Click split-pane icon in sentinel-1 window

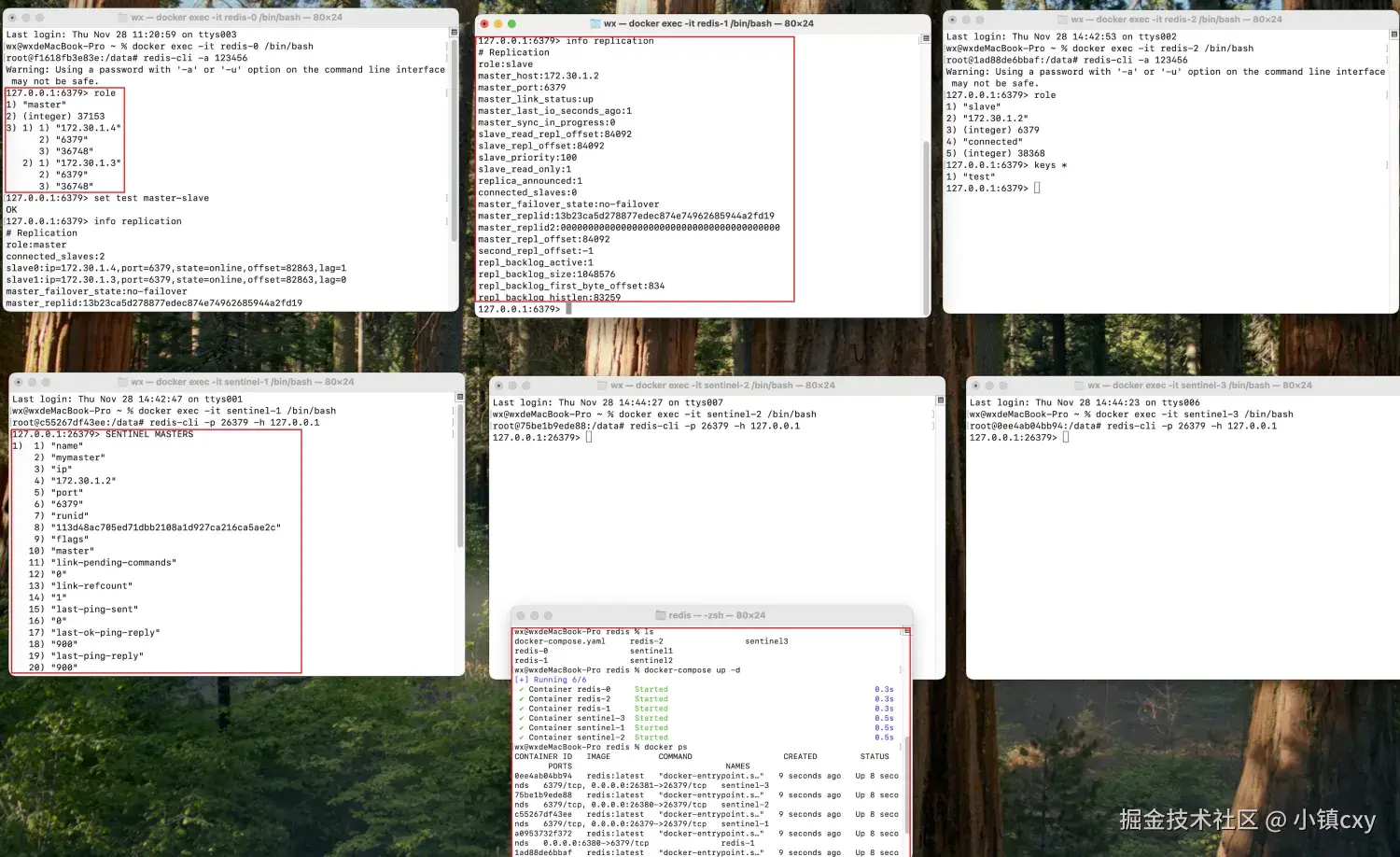(x=460, y=397)
